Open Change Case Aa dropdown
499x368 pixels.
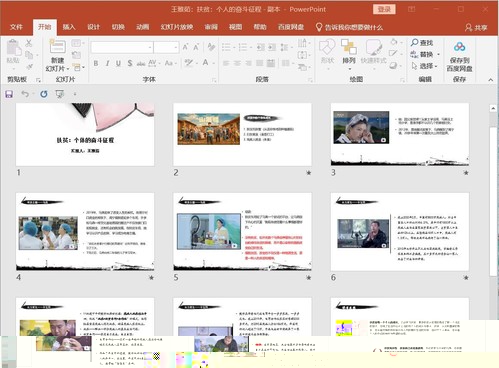(170, 63)
